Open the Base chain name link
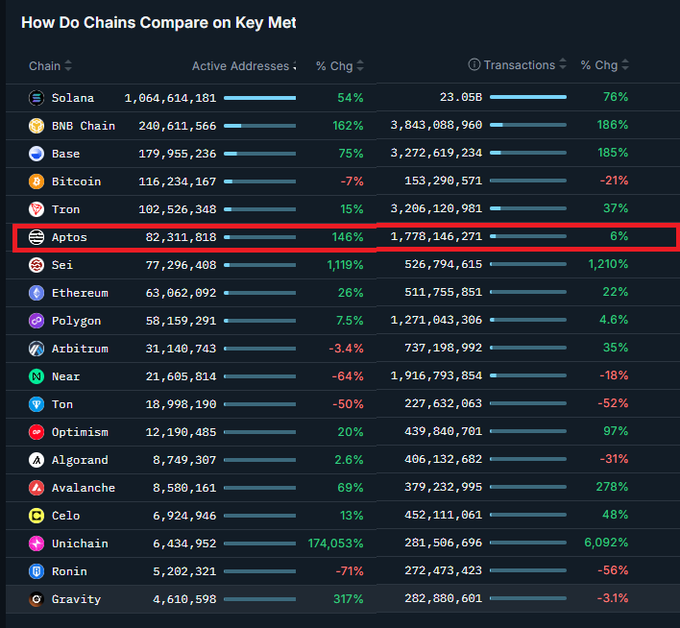Viewport: 680px width, 628px height. coord(66,154)
